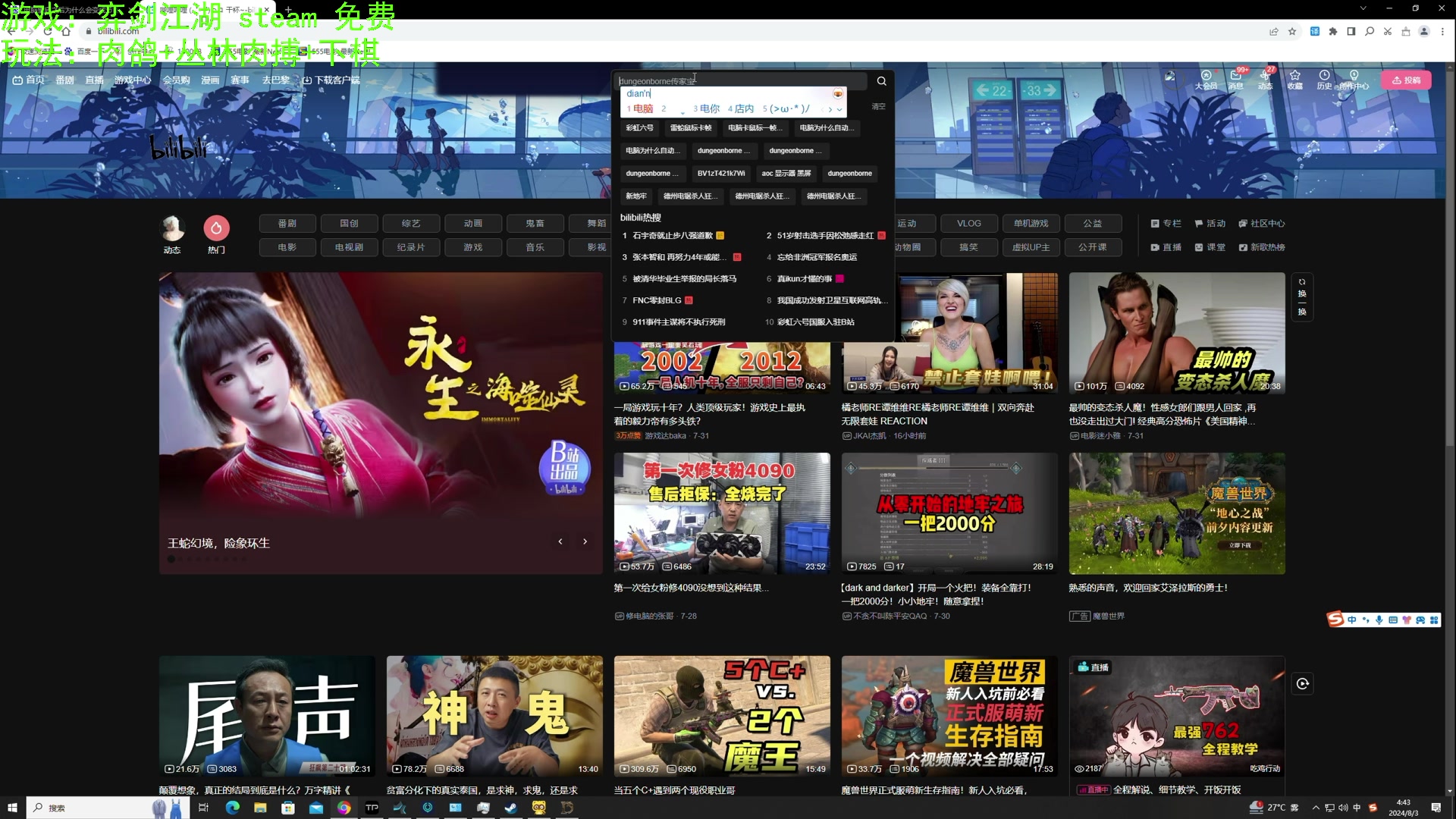Expand IME candidate list arrow
This screenshot has height=819, width=1456.
(x=839, y=109)
